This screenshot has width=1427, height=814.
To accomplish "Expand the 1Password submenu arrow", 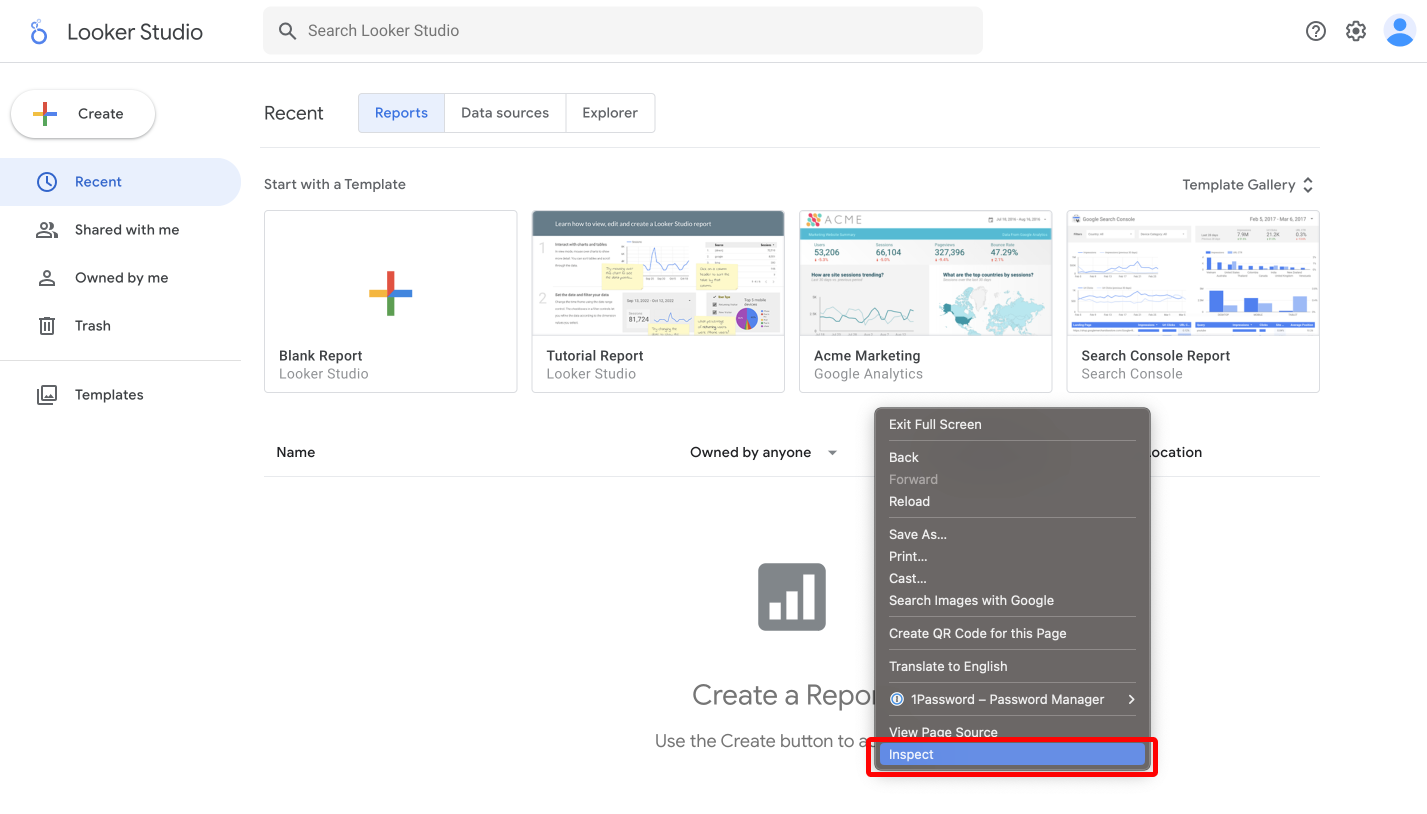I will pyautogui.click(x=1131, y=699).
